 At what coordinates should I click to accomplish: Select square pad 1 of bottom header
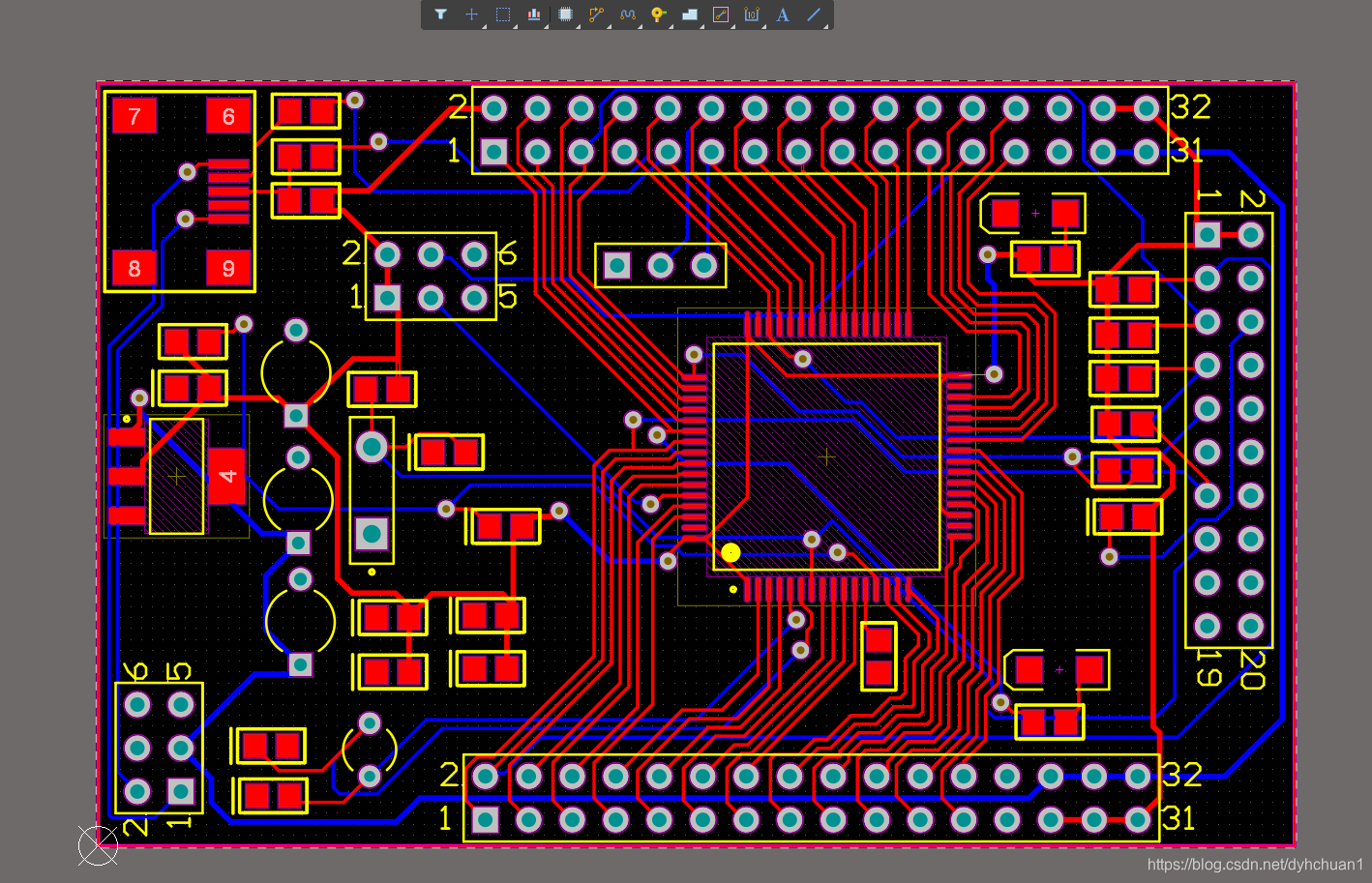(485, 820)
